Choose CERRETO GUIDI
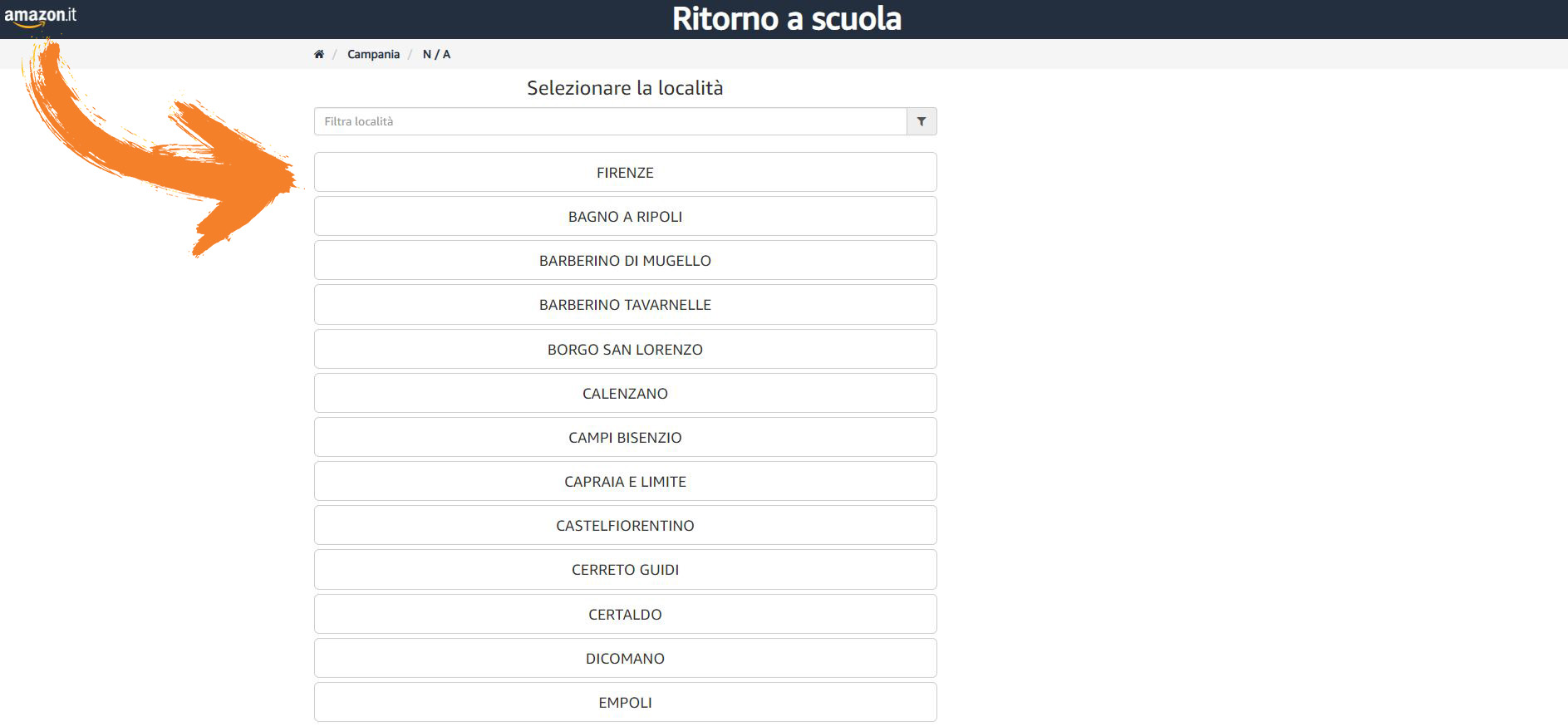 [x=626, y=569]
